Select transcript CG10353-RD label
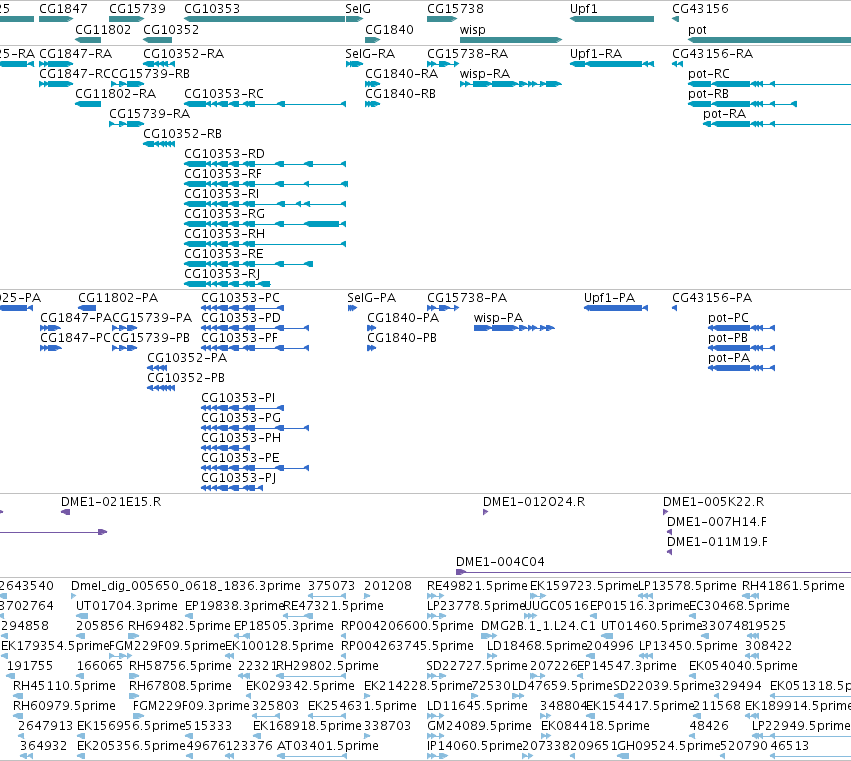This screenshot has width=851, height=761. [x=225, y=154]
